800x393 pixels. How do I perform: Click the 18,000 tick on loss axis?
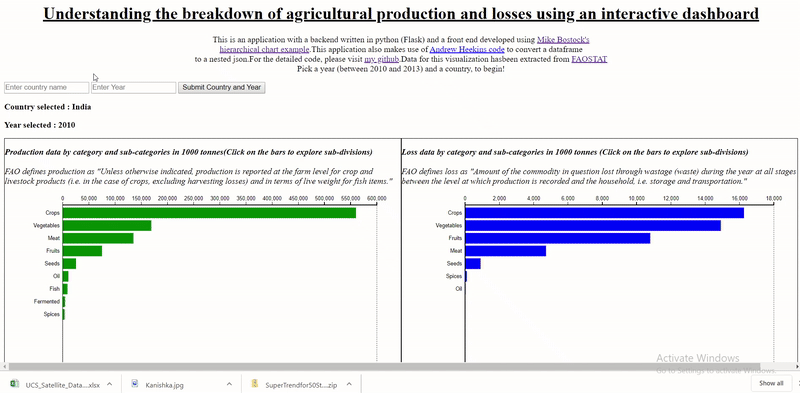(x=773, y=199)
